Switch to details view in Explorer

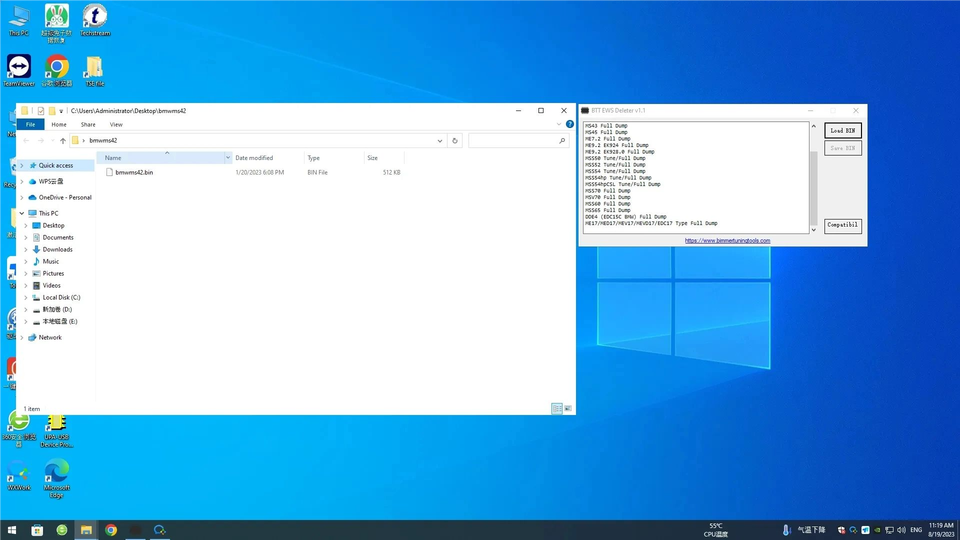point(557,408)
